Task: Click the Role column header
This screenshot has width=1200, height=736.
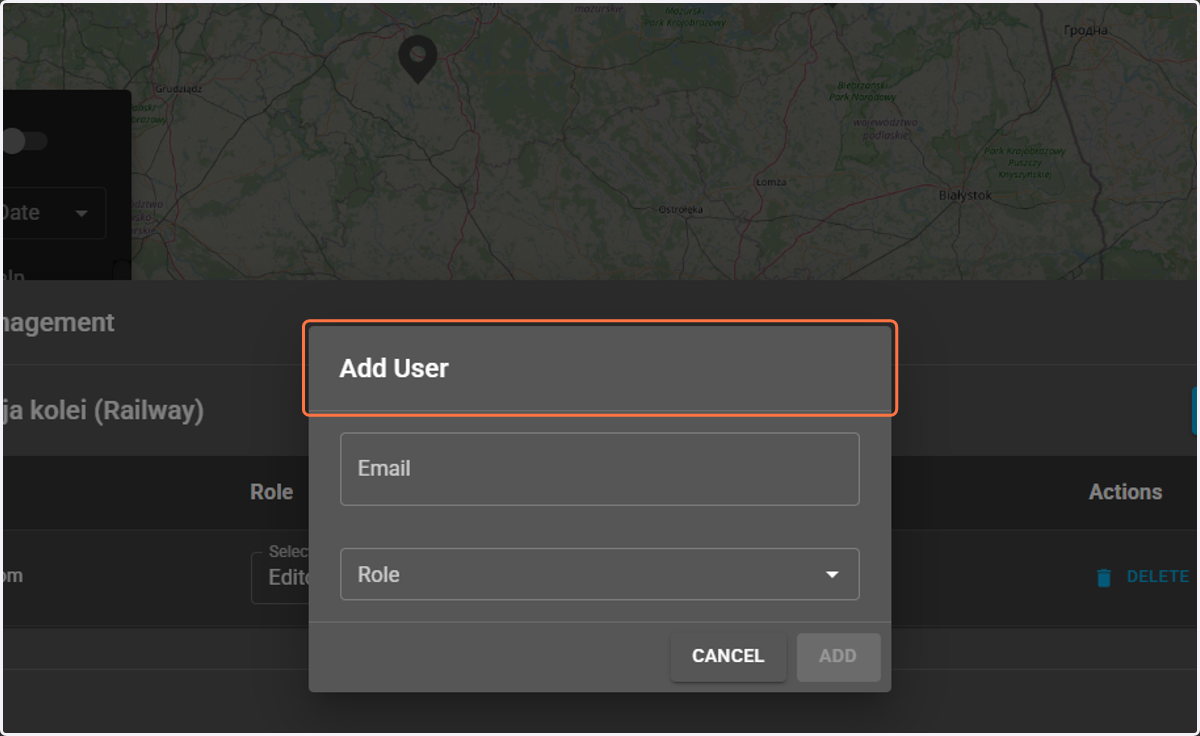Action: [x=271, y=492]
